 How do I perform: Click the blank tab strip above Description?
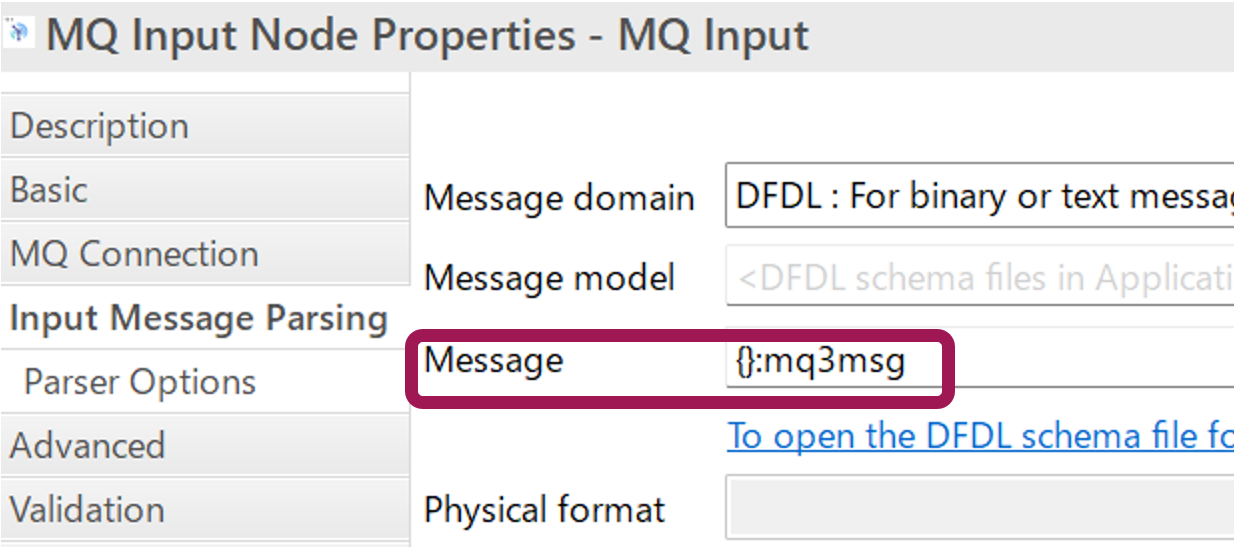[x=205, y=82]
